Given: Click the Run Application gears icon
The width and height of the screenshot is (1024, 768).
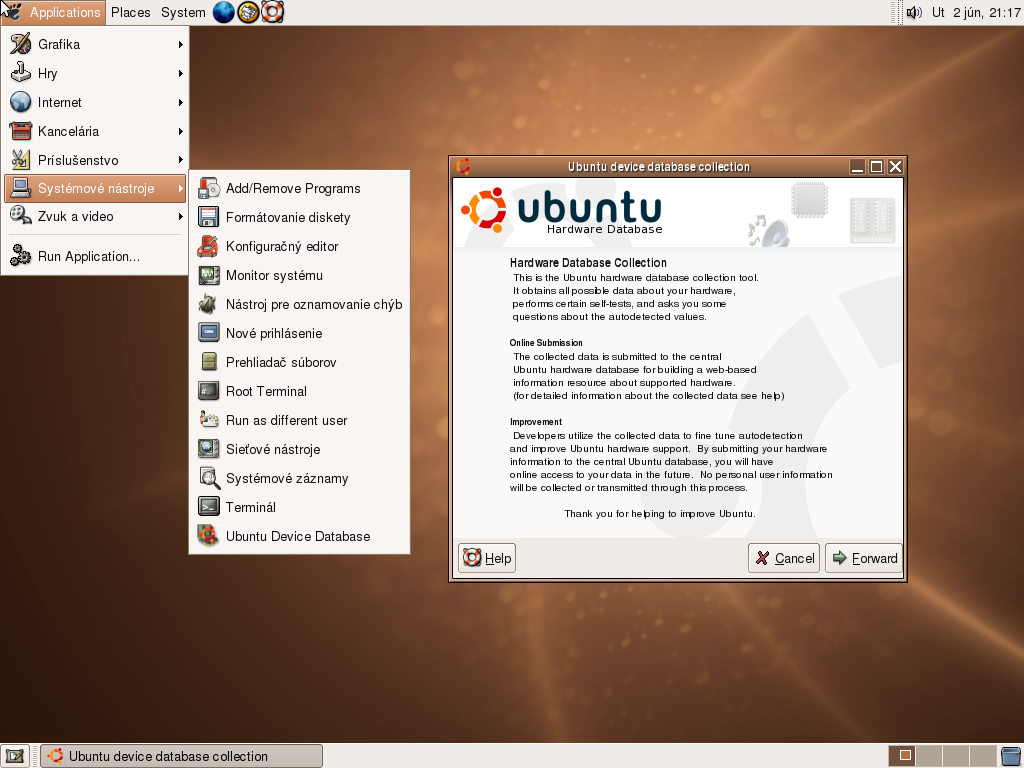Looking at the screenshot, I should 20,256.
